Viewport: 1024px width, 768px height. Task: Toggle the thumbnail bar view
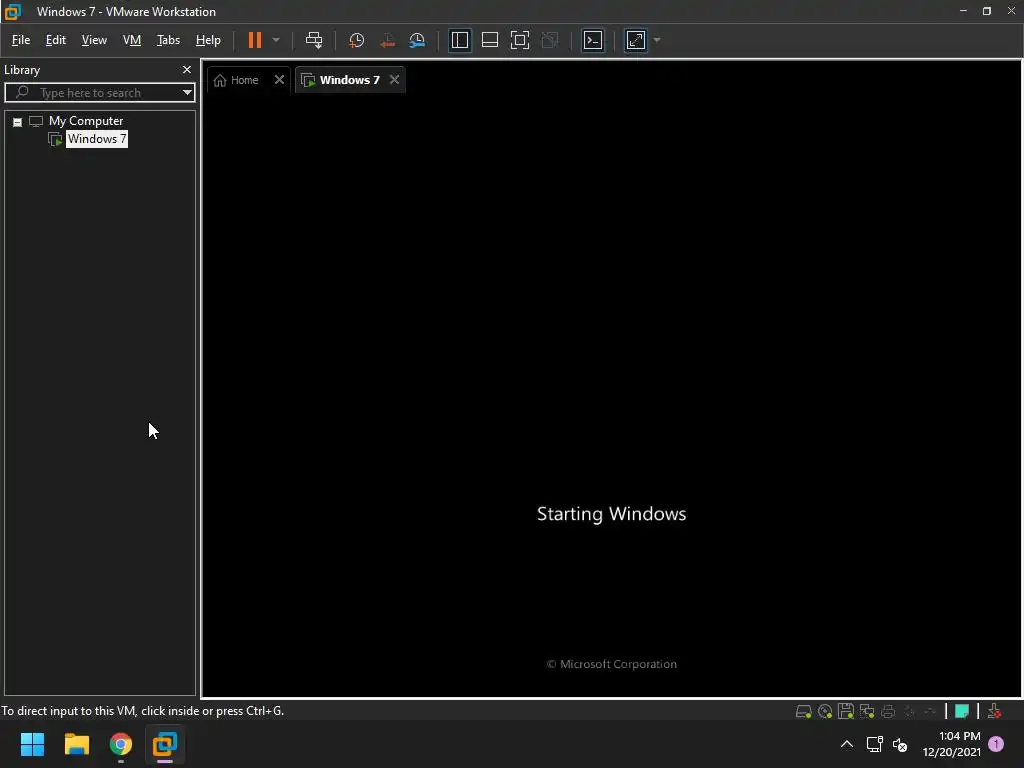tap(490, 40)
